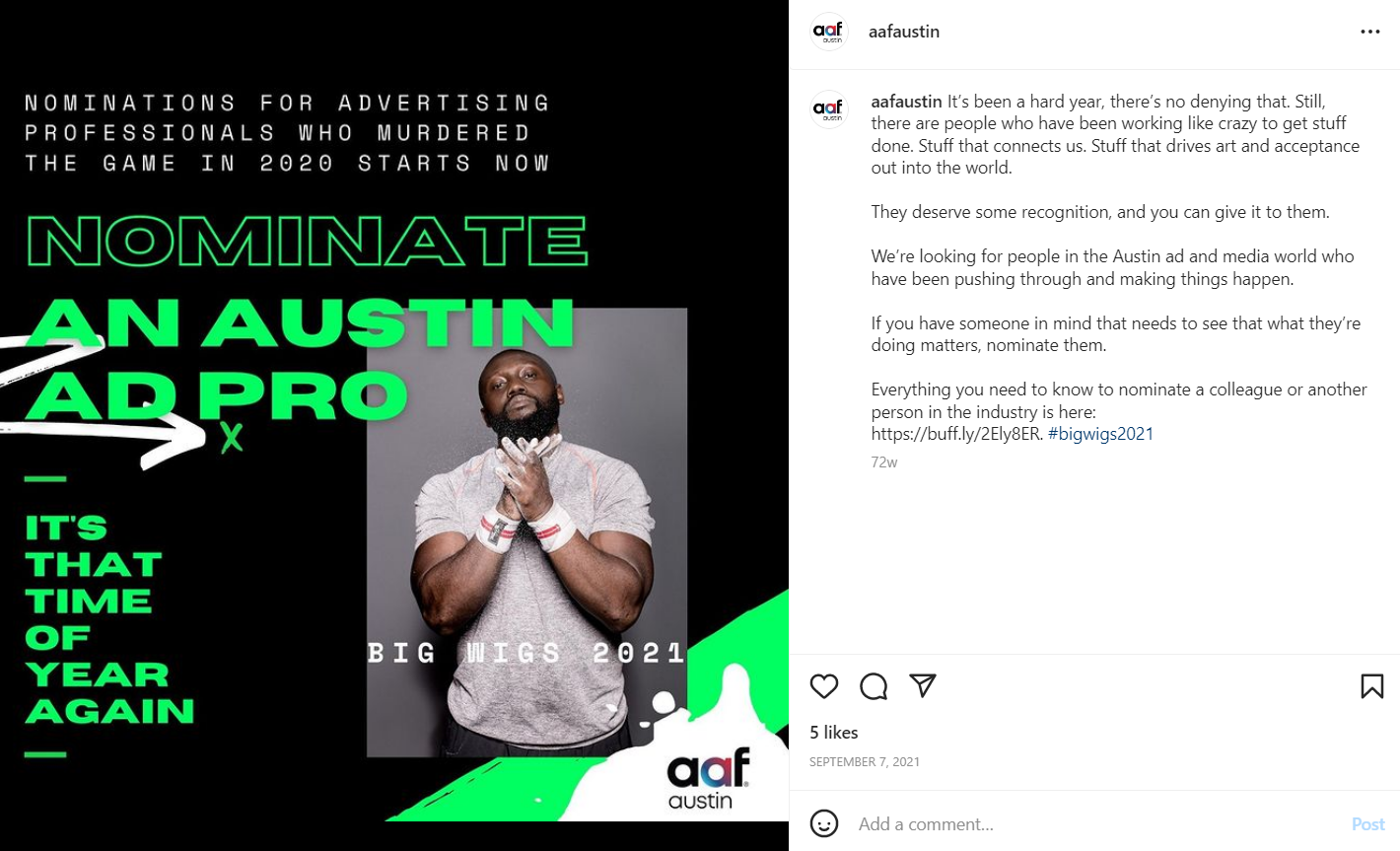Submit the comment with Post button
The height and width of the screenshot is (851, 1400).
[x=1368, y=824]
